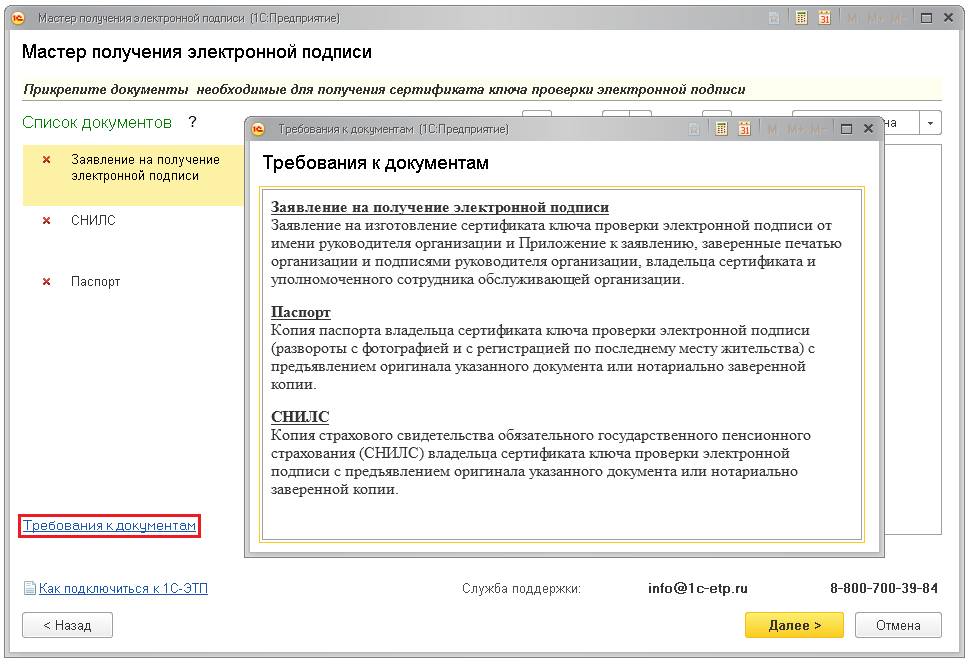
Task: Click the M memory button in the main title bar
Action: click(852, 19)
